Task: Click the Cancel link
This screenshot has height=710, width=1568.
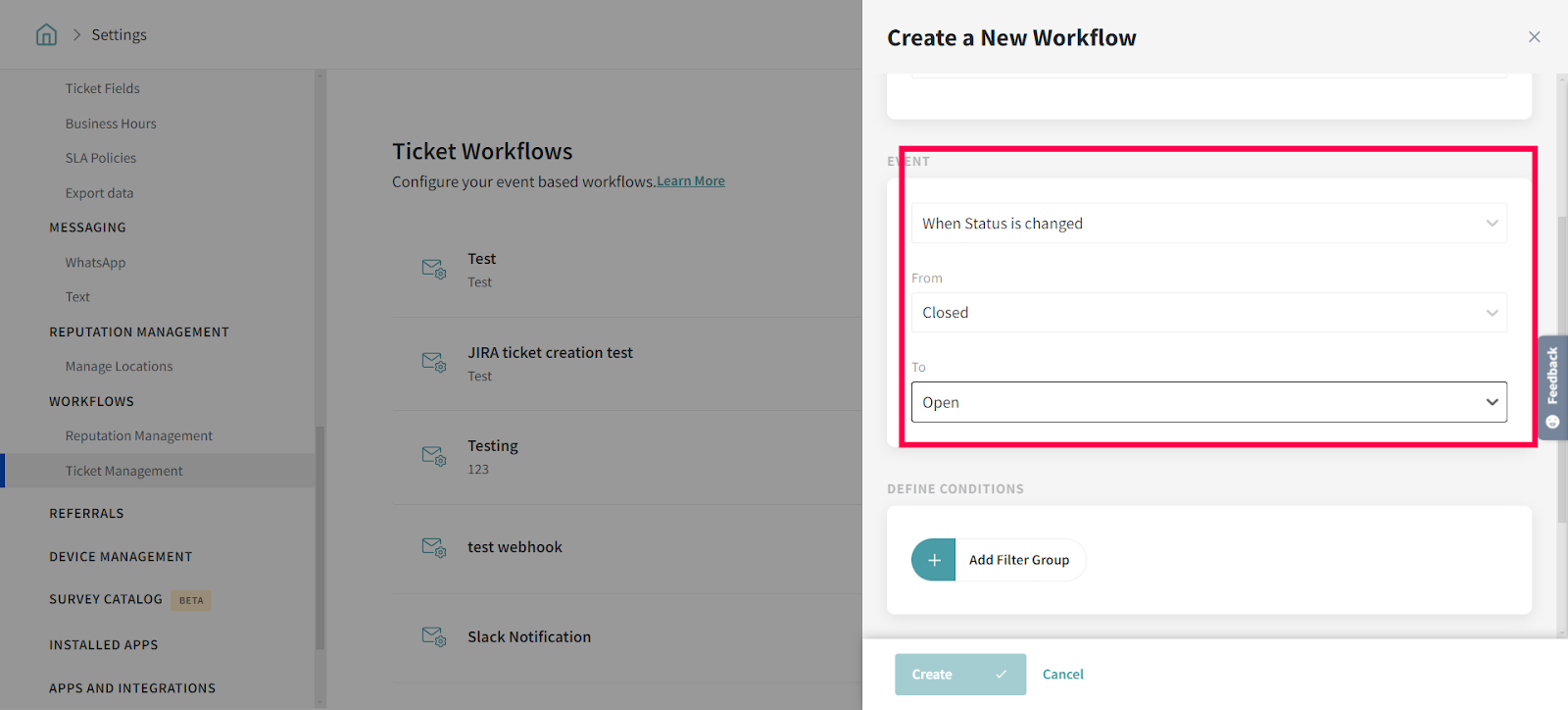Action: tap(1062, 675)
